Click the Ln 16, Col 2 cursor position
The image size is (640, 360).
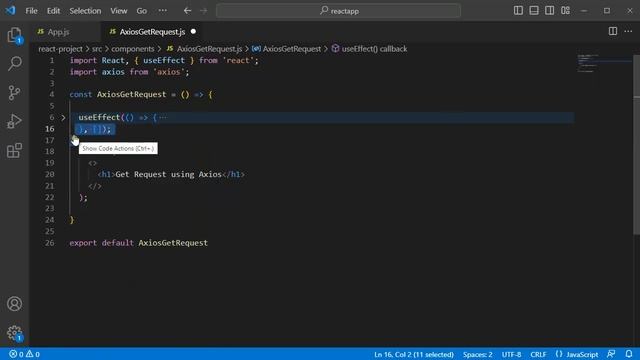click(413, 354)
